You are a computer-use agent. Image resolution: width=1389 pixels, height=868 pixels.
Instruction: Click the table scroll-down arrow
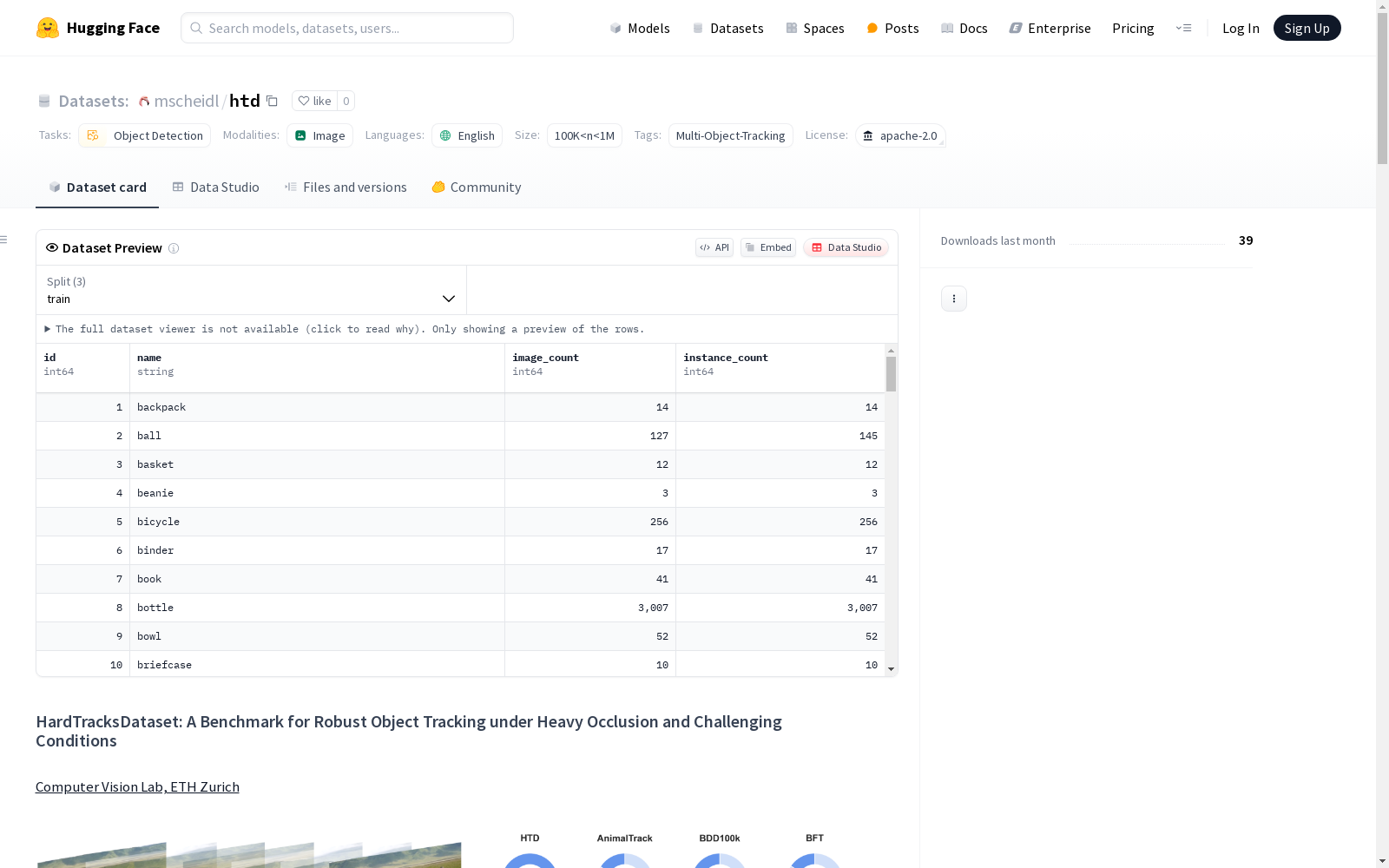(x=891, y=669)
